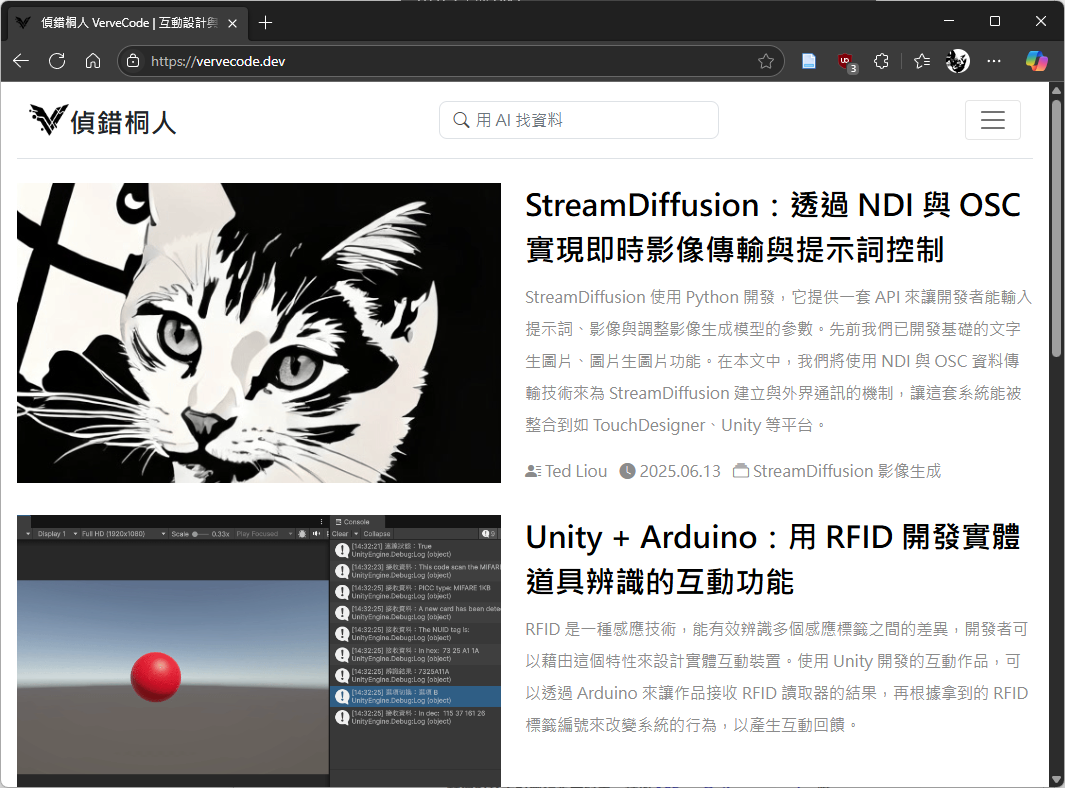Open the hamburger navigation menu
1065x788 pixels.
coord(992,120)
